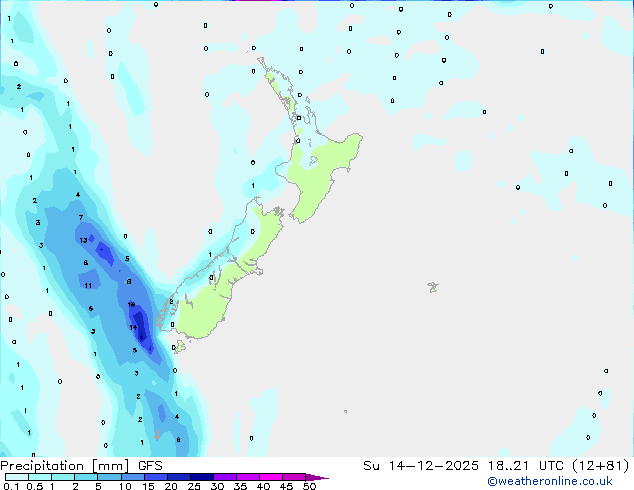This screenshot has width=634, height=490.
Task: Select the 5 to 10 mm legend color
Action: pyautogui.click(x=109, y=477)
